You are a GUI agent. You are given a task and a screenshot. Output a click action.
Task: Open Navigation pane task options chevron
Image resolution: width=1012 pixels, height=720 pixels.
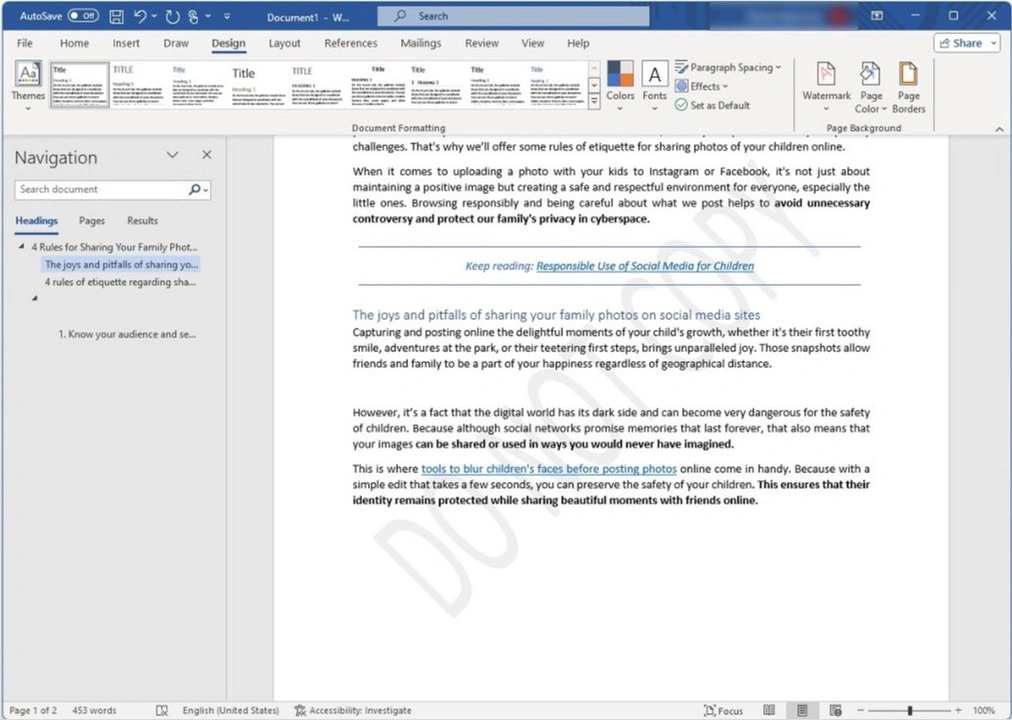coord(172,155)
